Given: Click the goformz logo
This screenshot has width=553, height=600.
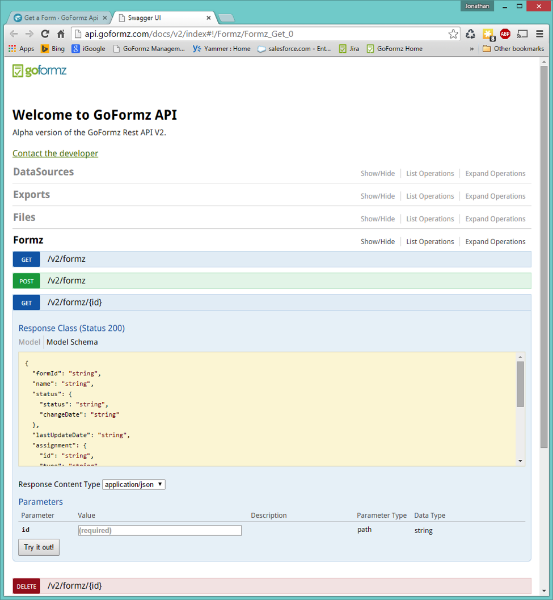Looking at the screenshot, I should pyautogui.click(x=39, y=71).
